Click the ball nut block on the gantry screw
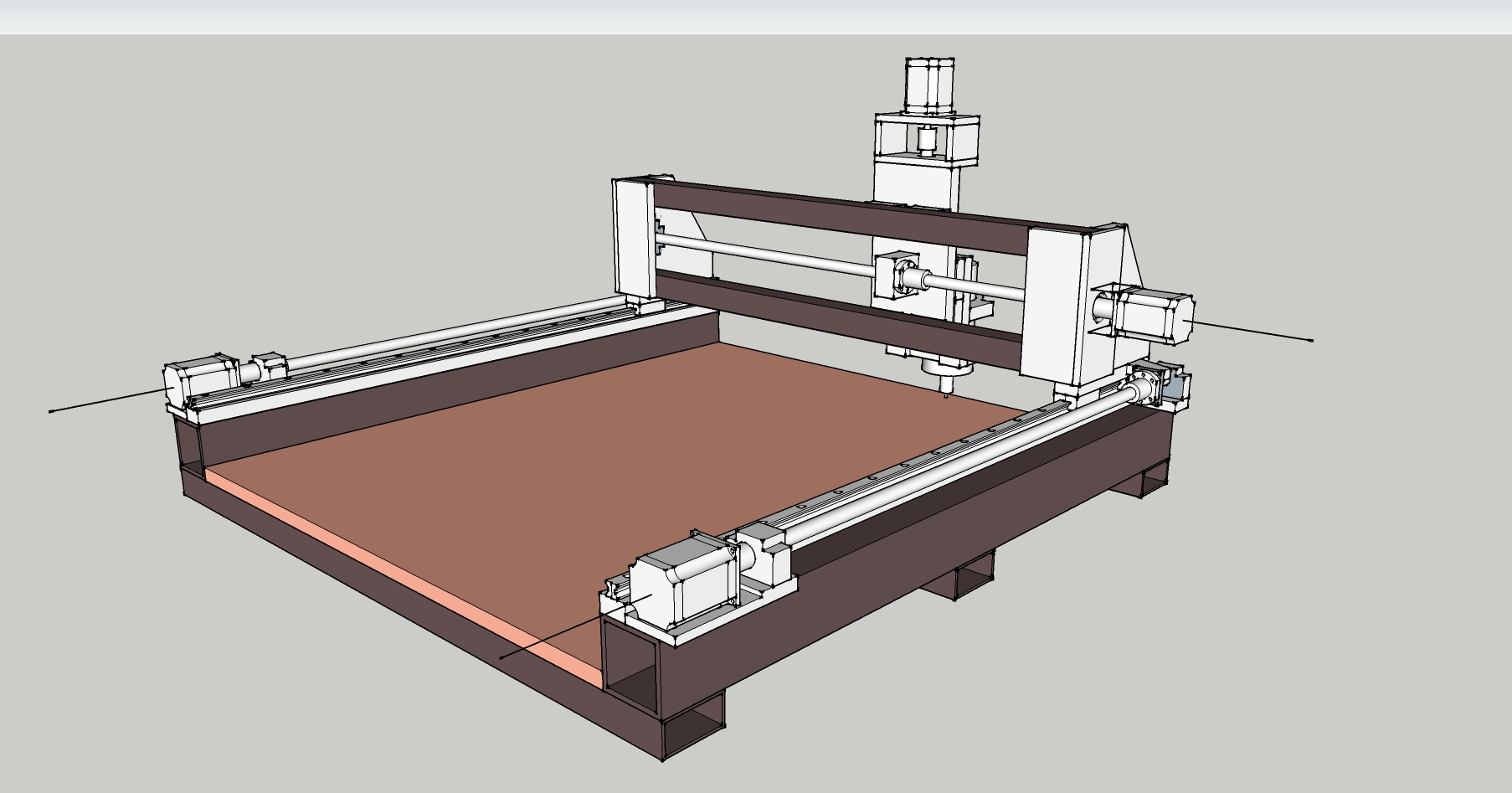Viewport: 1512px width, 793px height. pos(897,276)
